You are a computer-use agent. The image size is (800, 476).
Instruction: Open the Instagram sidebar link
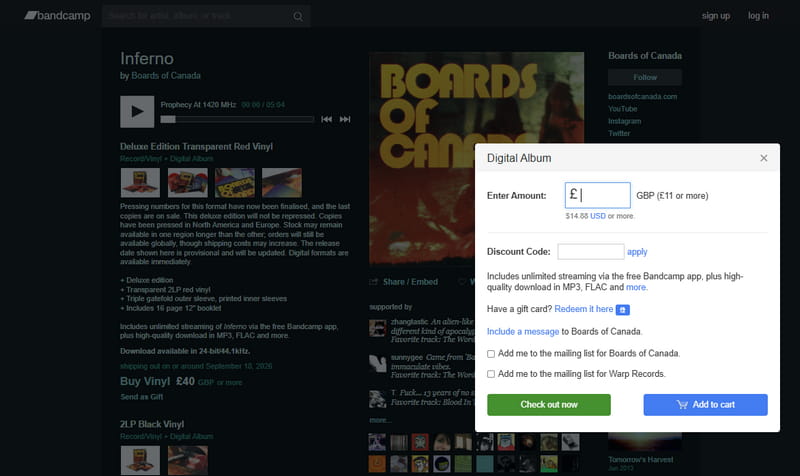tap(624, 121)
